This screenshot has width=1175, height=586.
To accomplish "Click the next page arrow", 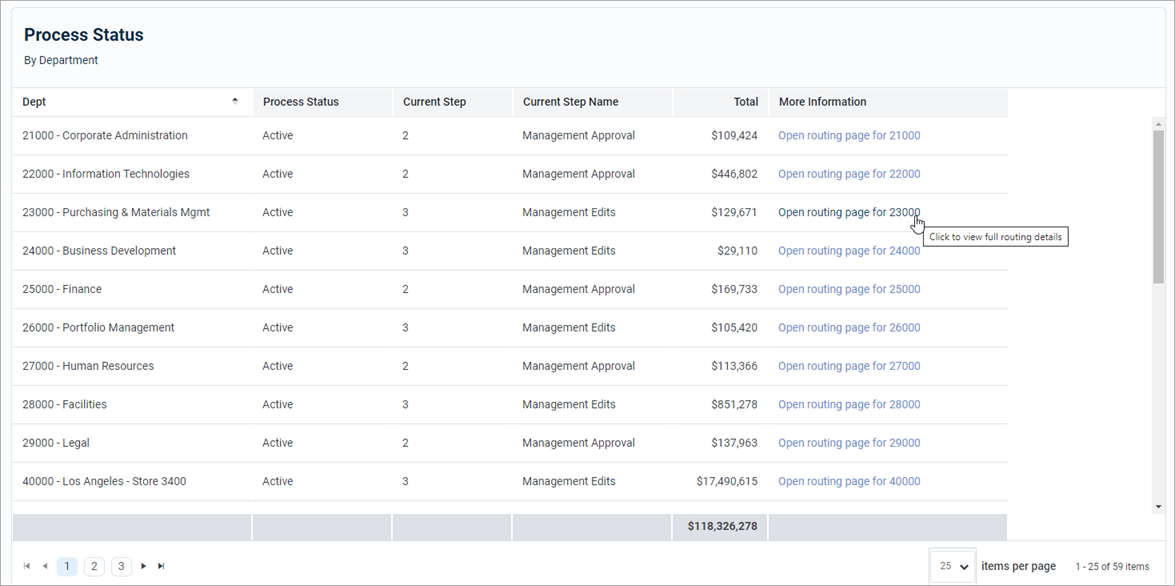I will [143, 567].
